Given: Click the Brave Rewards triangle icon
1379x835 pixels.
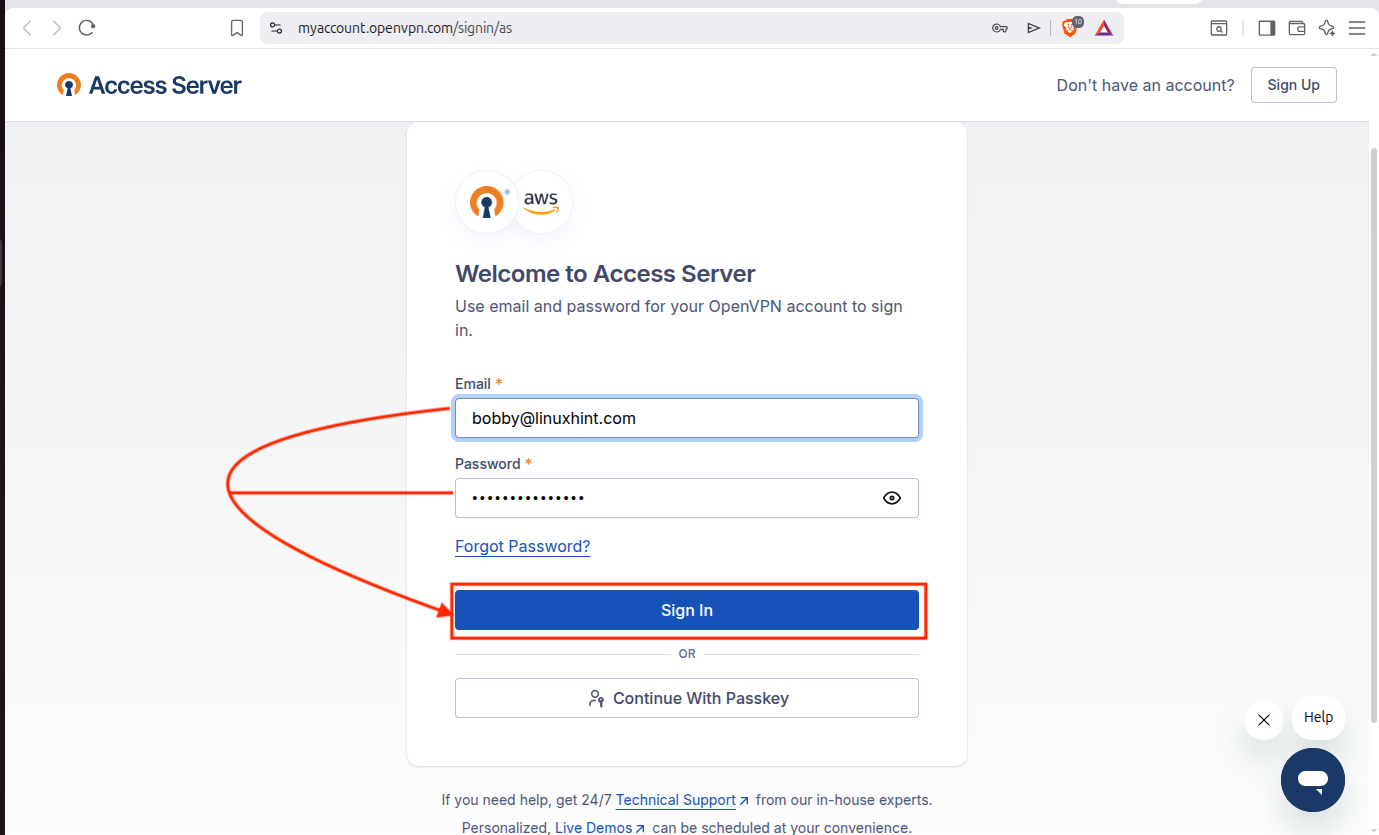Looking at the screenshot, I should (x=1103, y=28).
